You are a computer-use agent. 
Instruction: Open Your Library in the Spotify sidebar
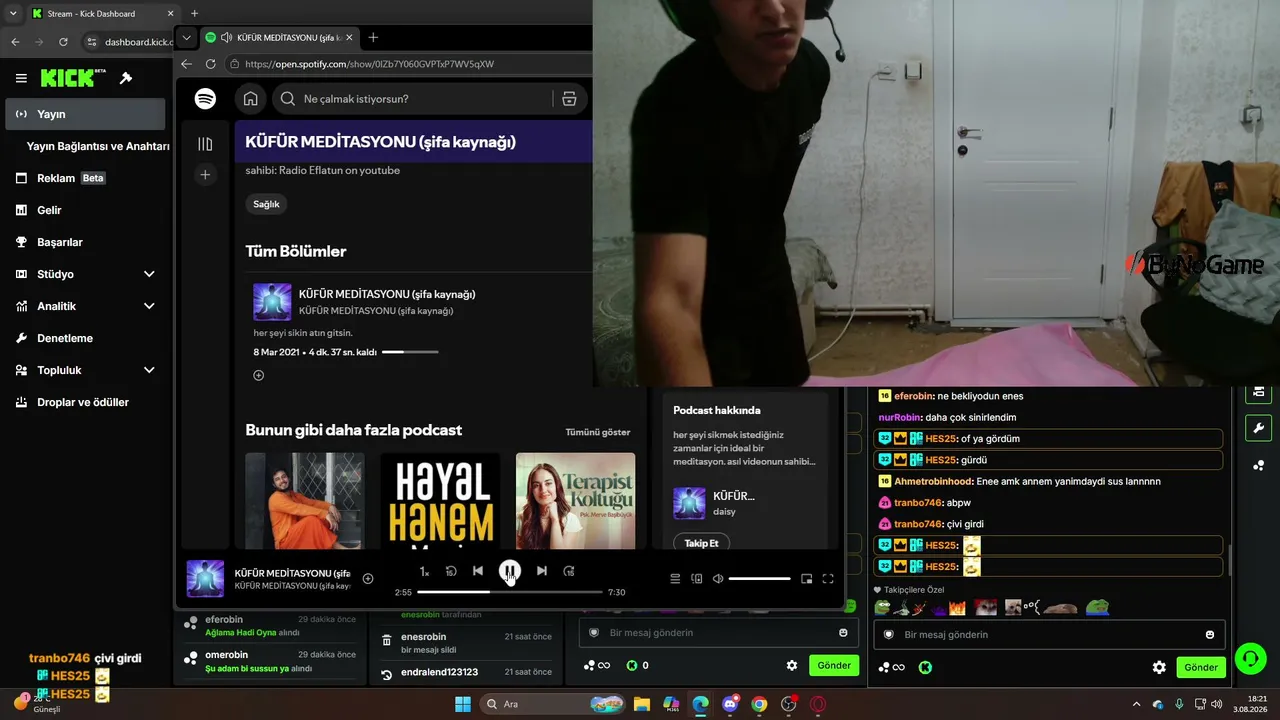point(205,144)
